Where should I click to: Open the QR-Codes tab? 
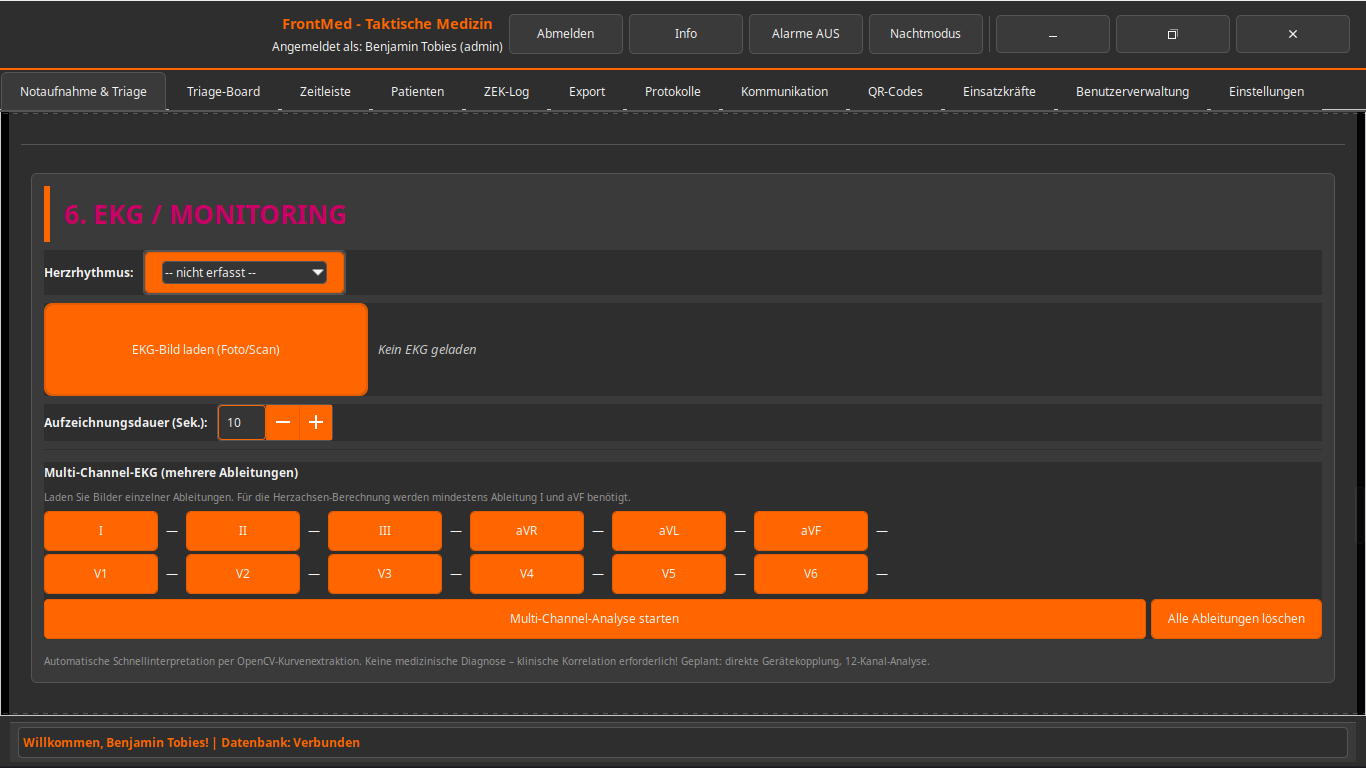(895, 92)
